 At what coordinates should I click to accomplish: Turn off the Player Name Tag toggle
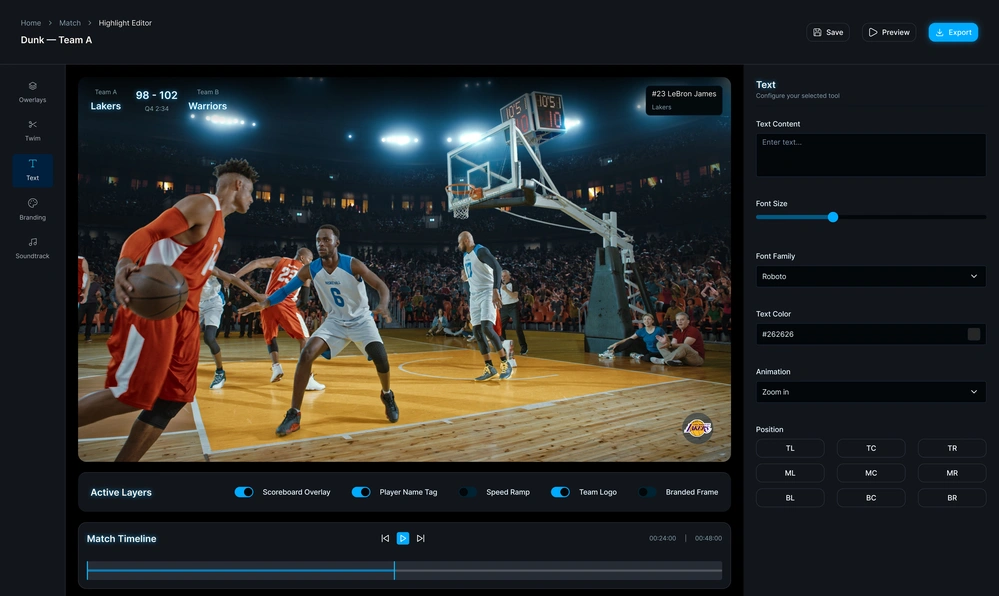tap(361, 492)
